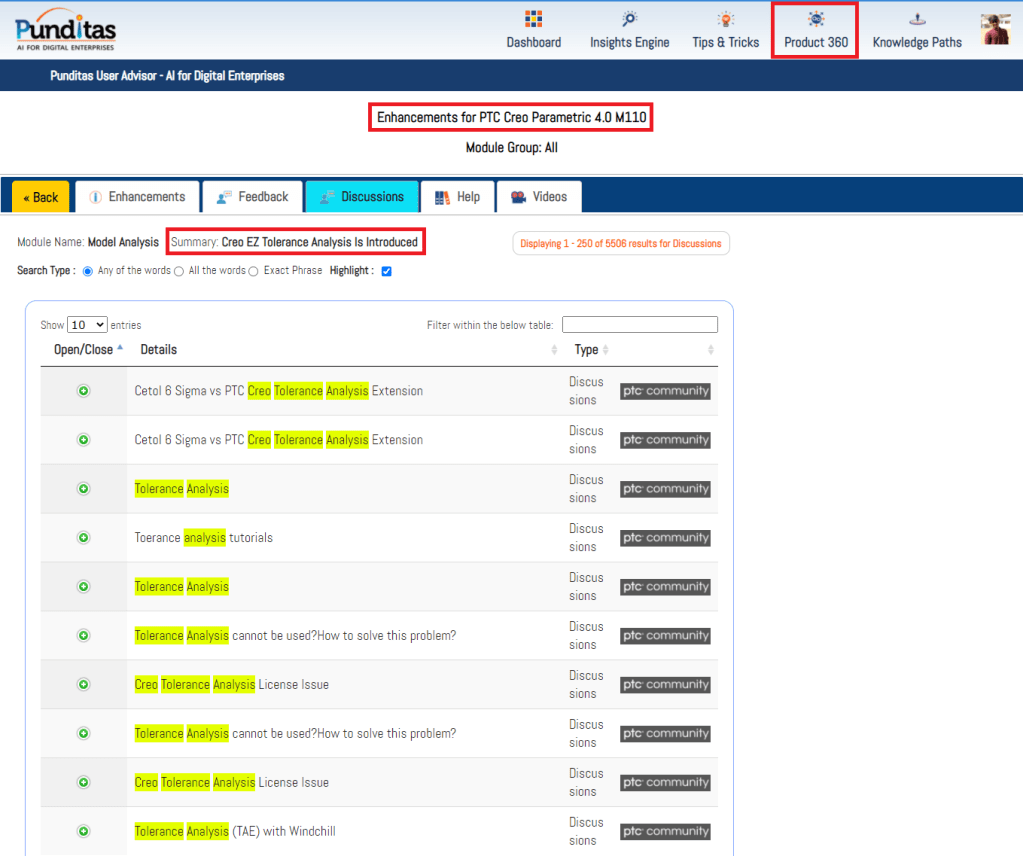Expand the Tolerance Analysis (TAE) with Windchill row

pyautogui.click(x=84, y=831)
